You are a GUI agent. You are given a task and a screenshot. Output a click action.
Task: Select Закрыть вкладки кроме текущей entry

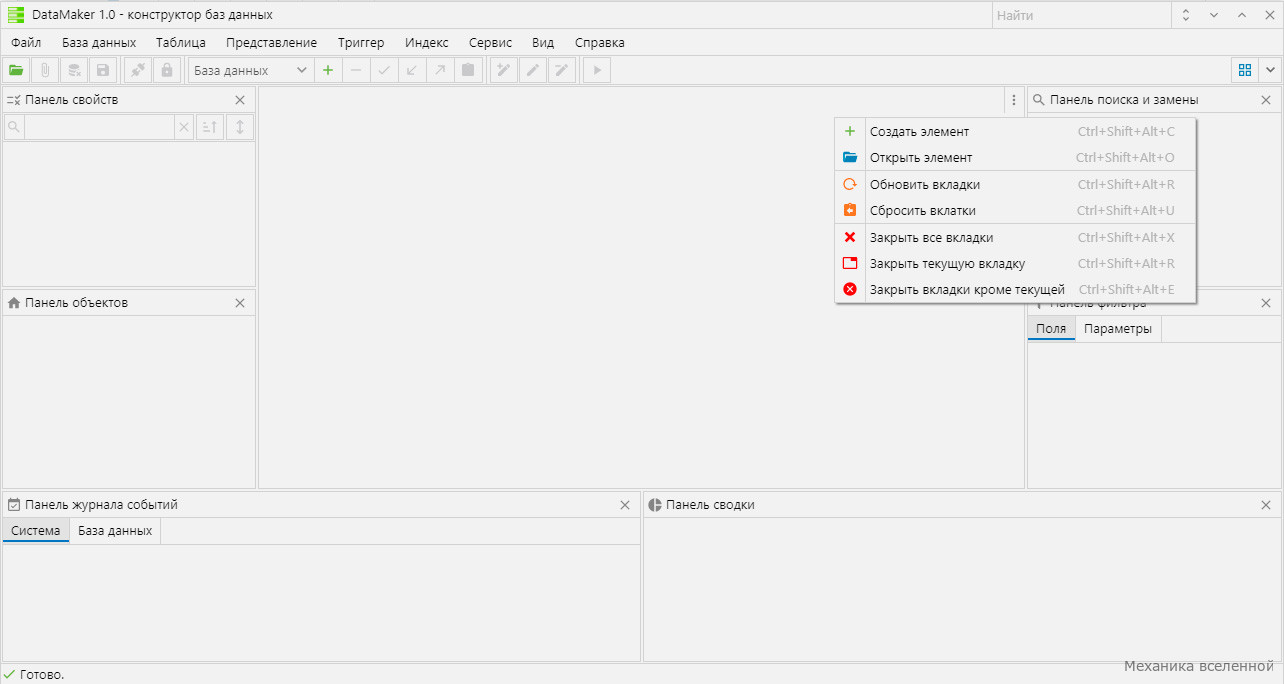pos(1015,289)
